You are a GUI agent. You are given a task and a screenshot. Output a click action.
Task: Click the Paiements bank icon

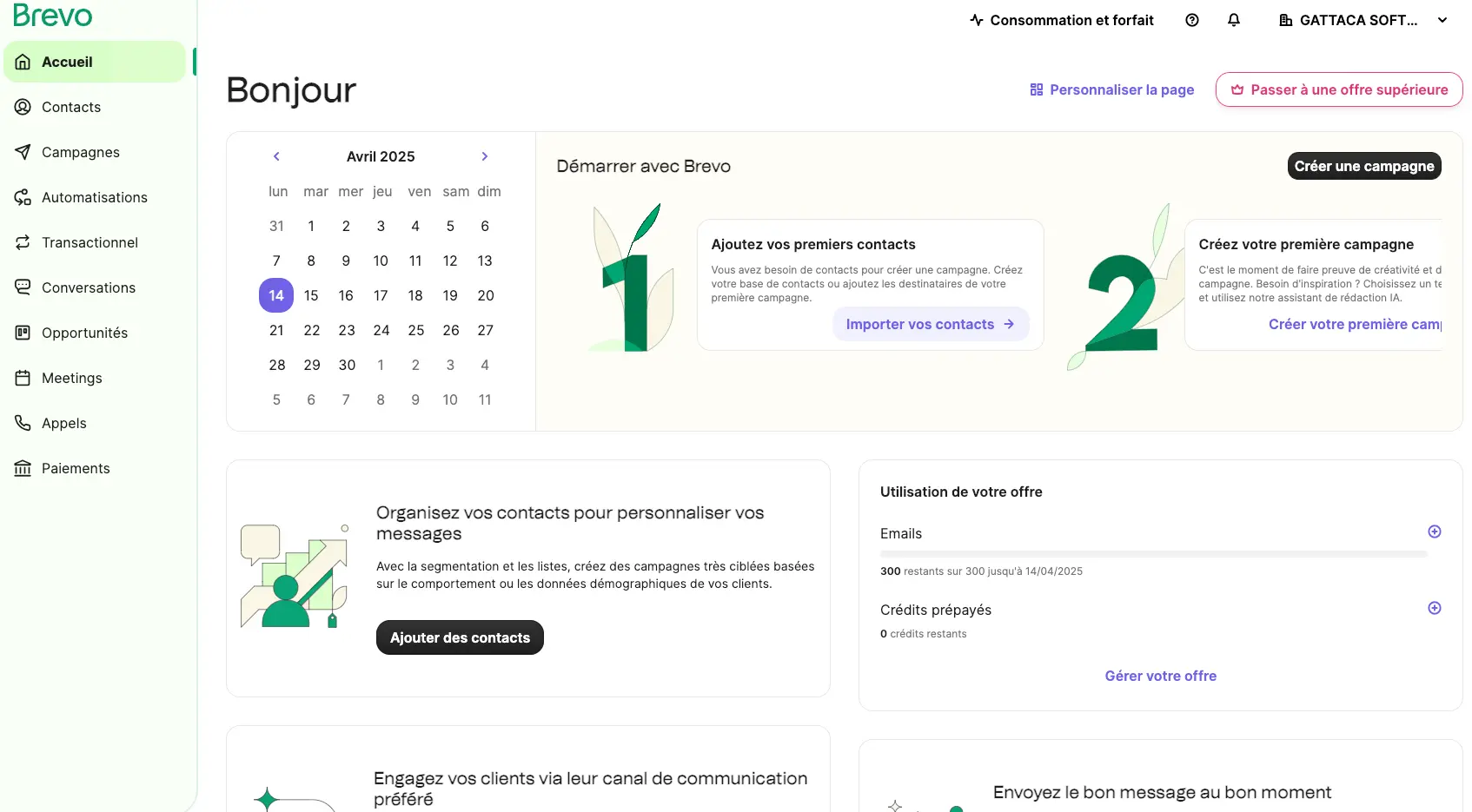tap(23, 468)
